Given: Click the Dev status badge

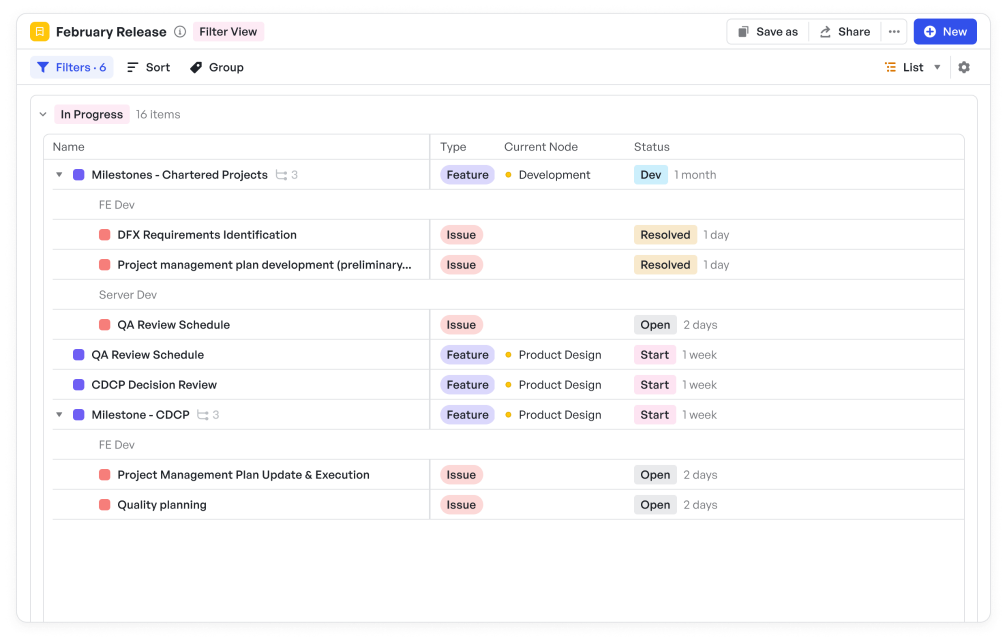Looking at the screenshot, I should click(x=651, y=175).
